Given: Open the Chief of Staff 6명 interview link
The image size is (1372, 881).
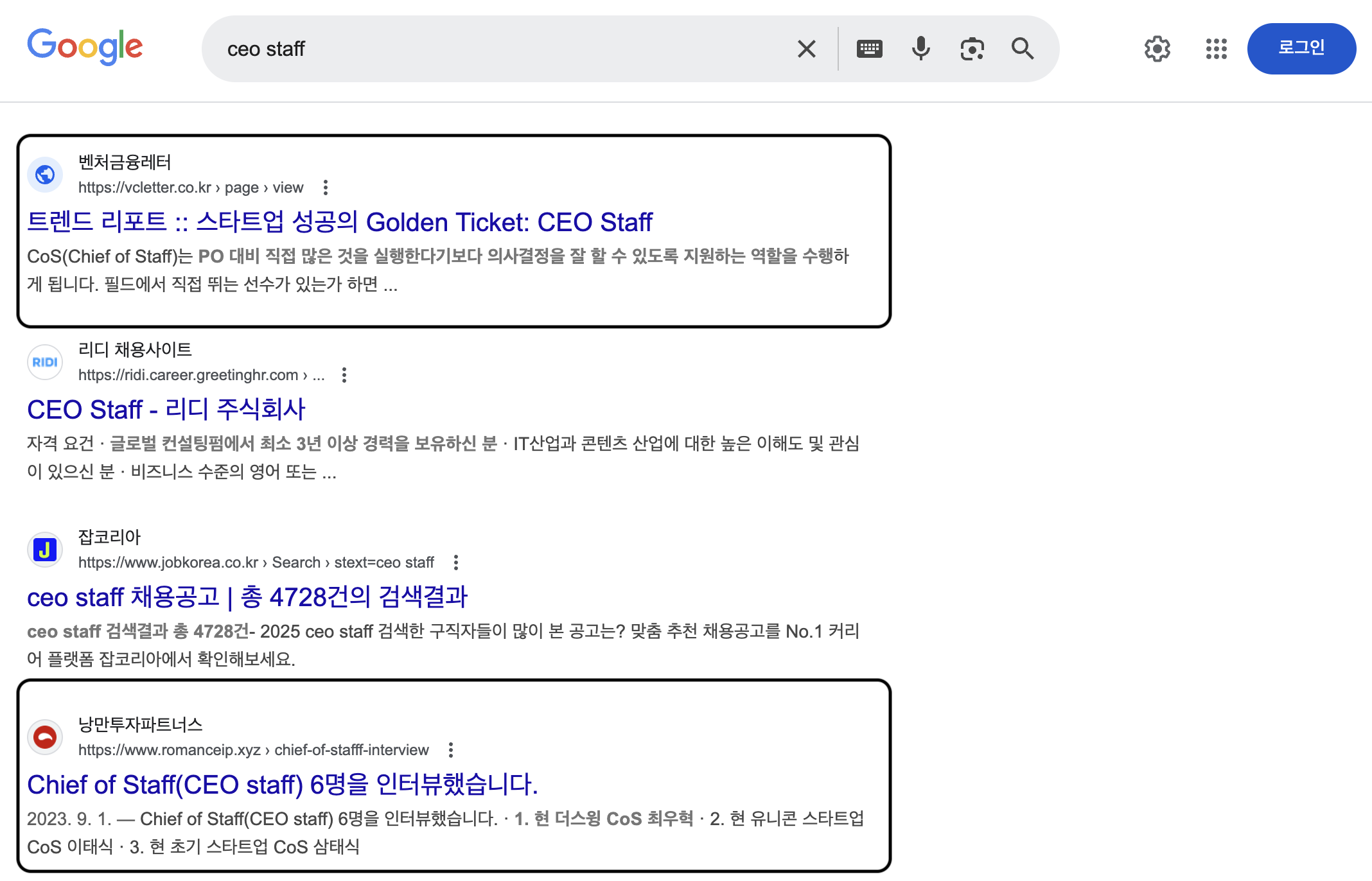Looking at the screenshot, I should [282, 785].
